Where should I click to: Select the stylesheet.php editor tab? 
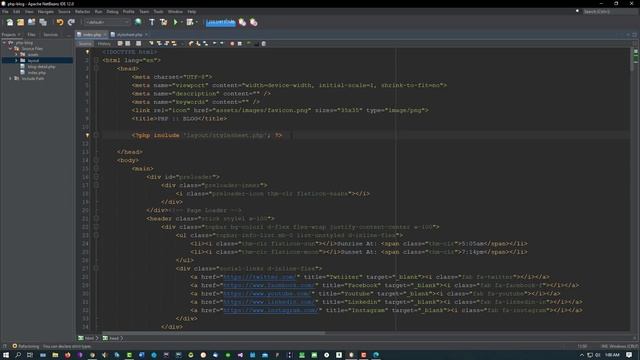[129, 35]
